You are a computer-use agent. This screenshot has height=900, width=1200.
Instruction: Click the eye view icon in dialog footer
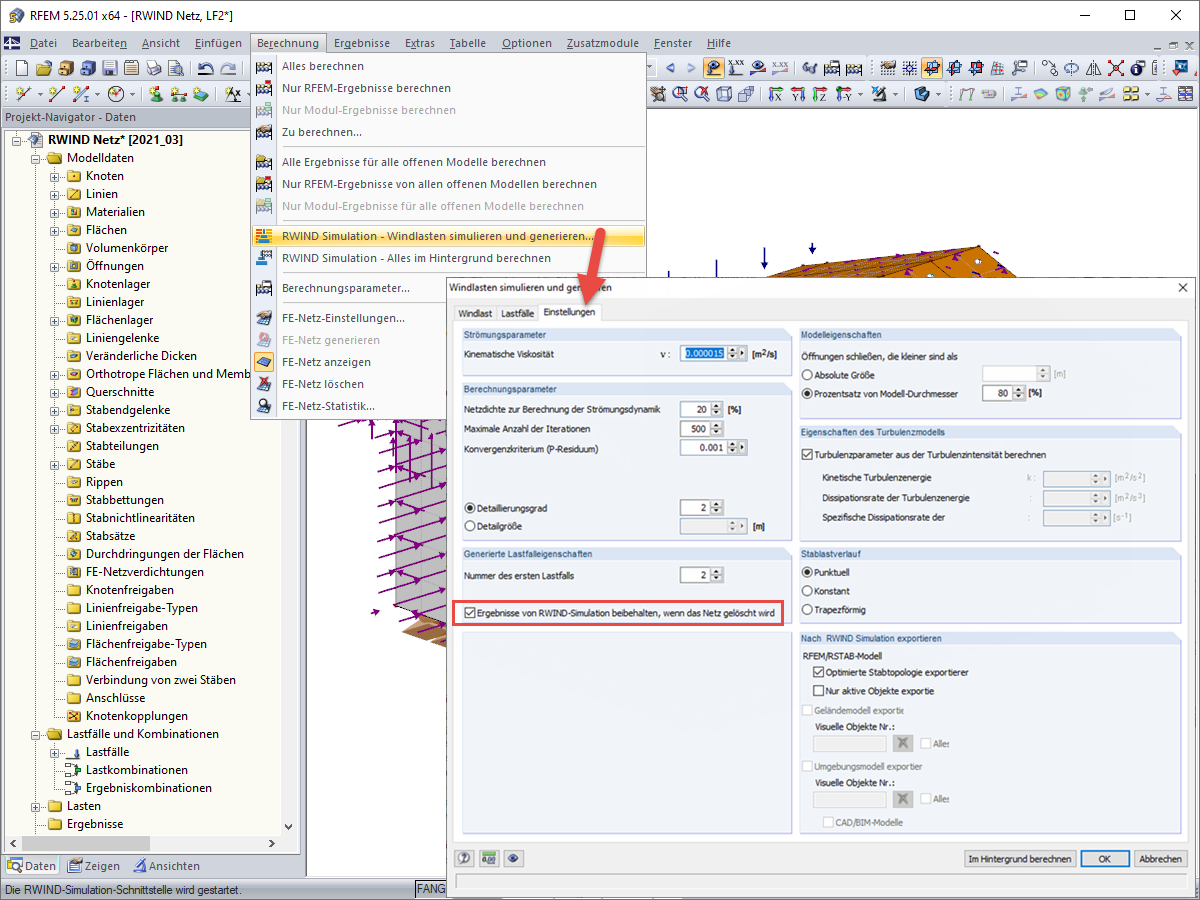coord(514,858)
